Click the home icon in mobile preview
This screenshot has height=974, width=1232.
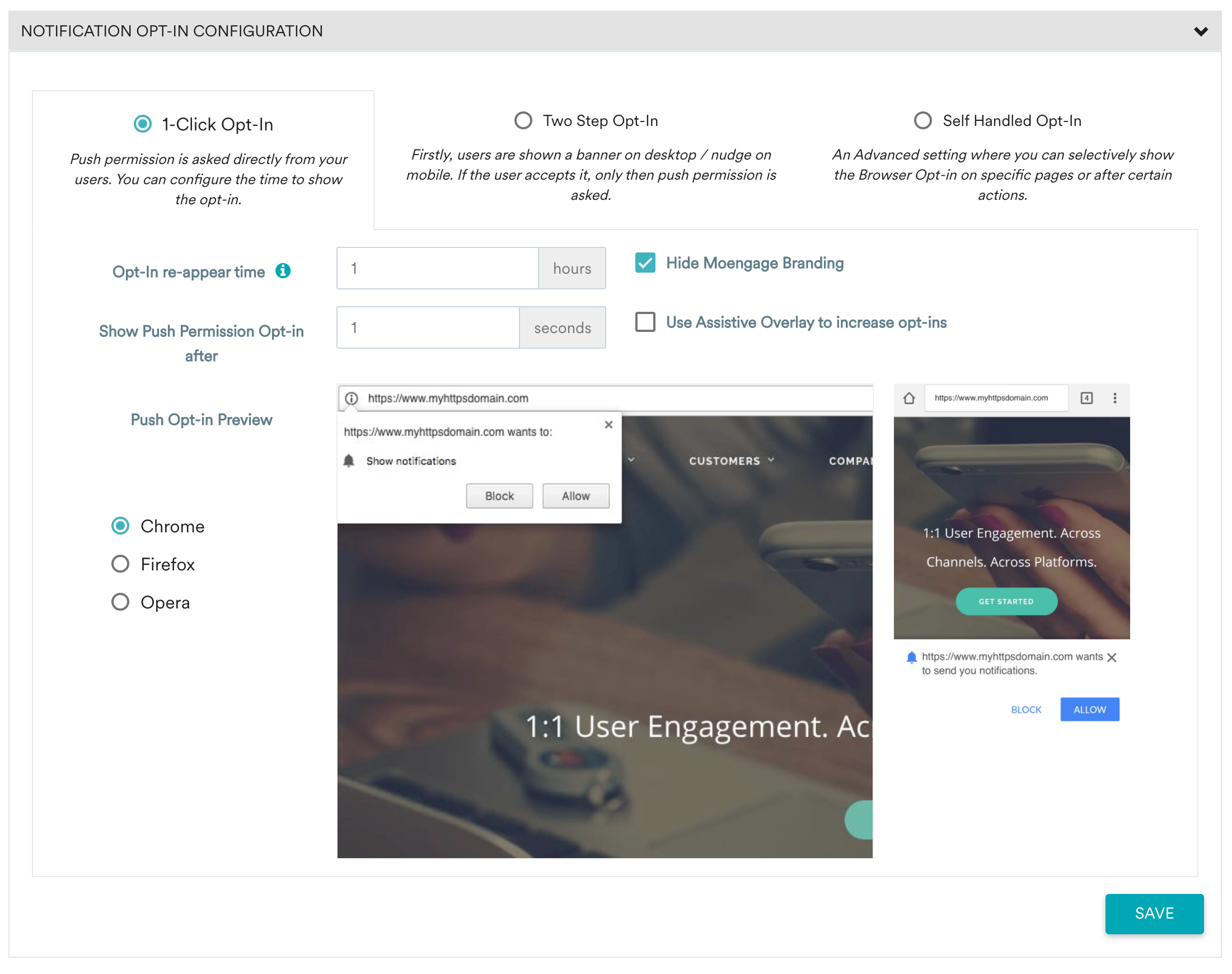click(x=910, y=398)
